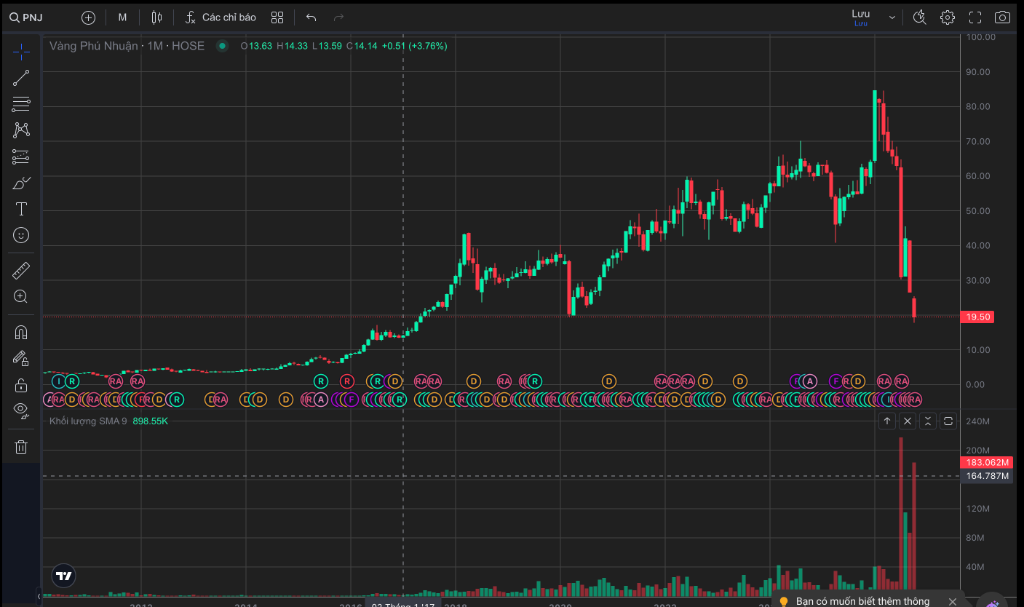Select the text annotation tool
Image resolution: width=1024 pixels, height=607 pixels.
coord(21,208)
